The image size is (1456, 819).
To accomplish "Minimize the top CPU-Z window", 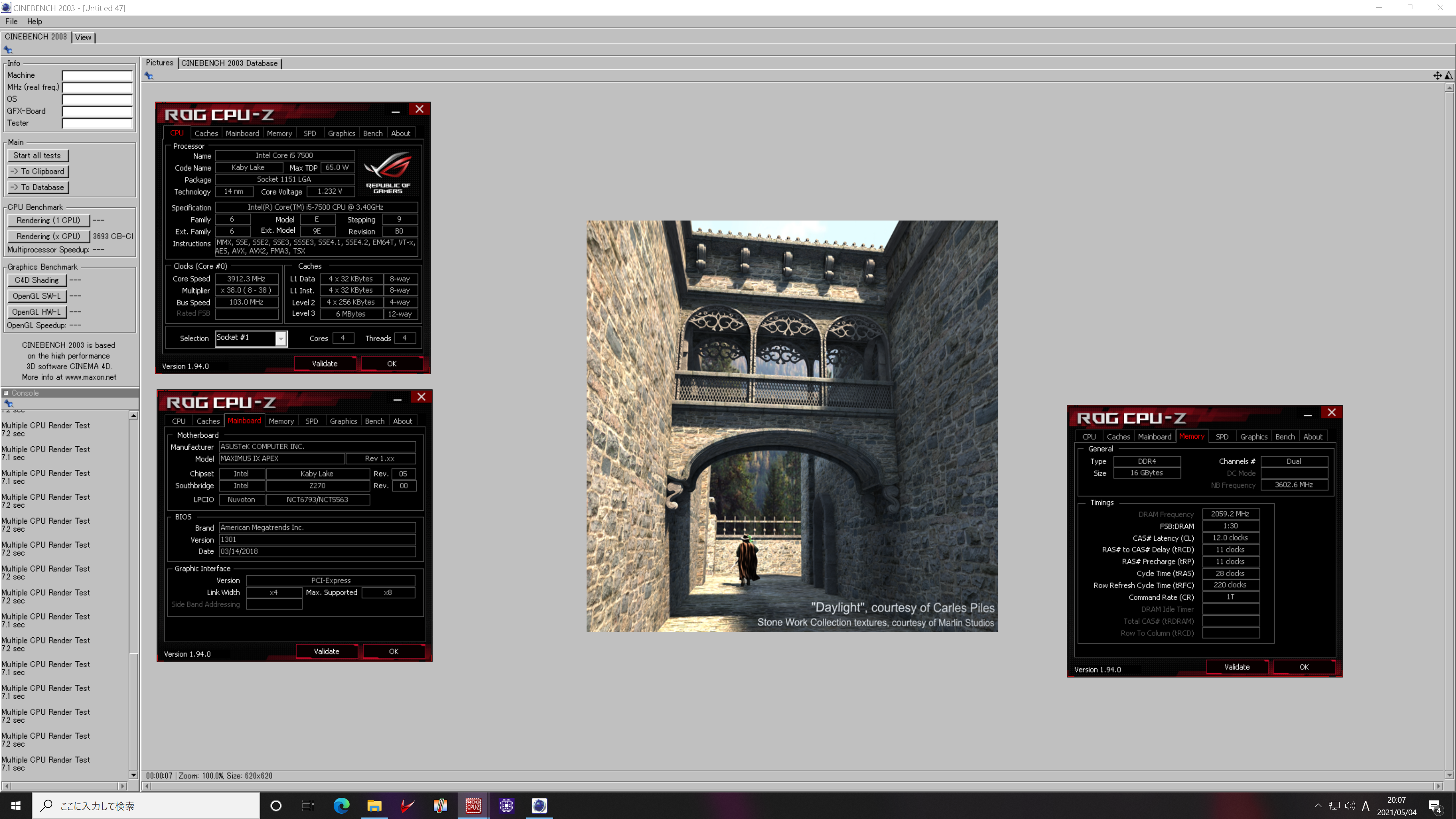I will click(x=395, y=111).
